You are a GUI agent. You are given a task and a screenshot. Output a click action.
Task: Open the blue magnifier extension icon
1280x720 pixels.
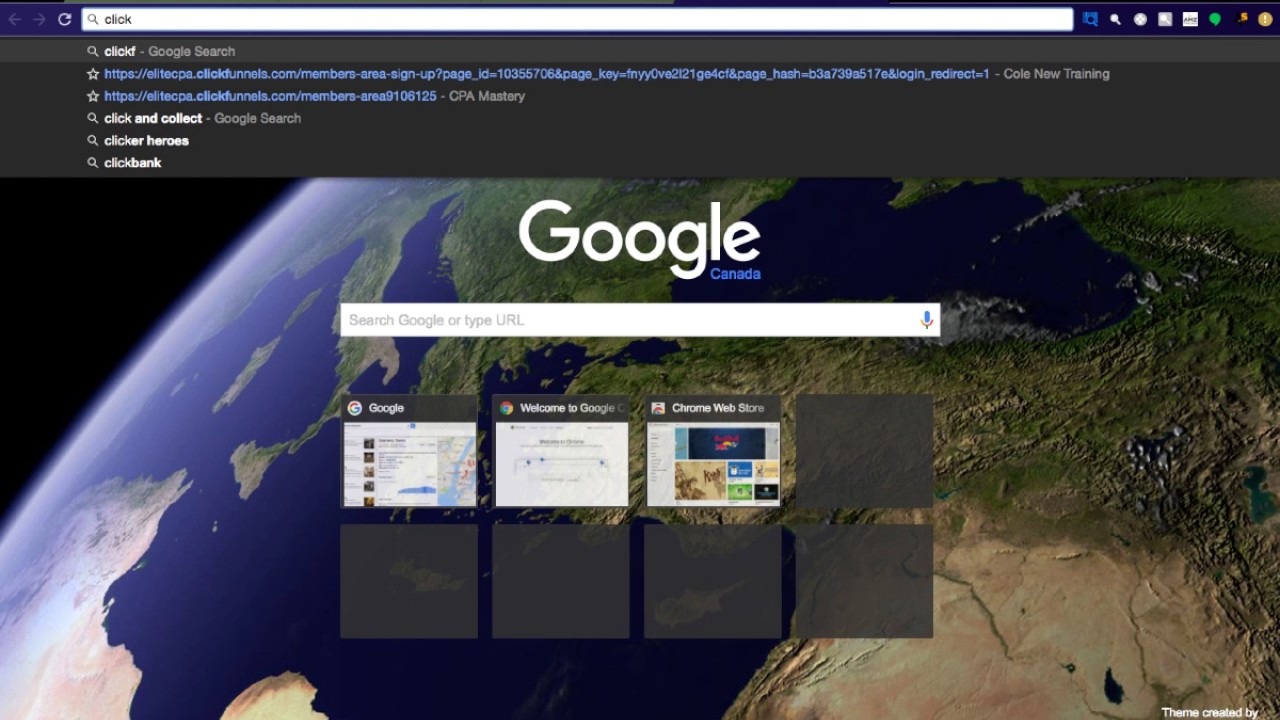[x=1090, y=19]
